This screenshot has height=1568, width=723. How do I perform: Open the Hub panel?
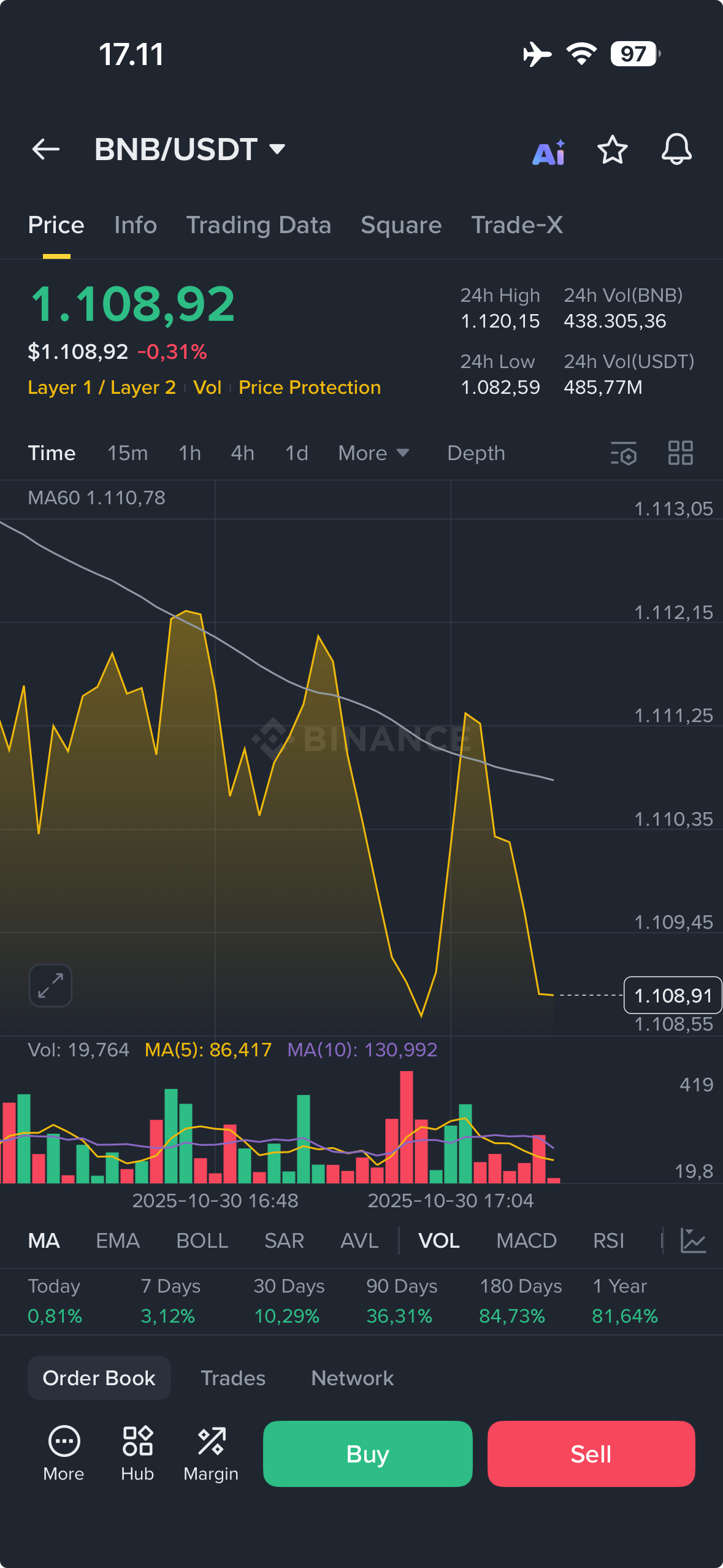tap(136, 1442)
